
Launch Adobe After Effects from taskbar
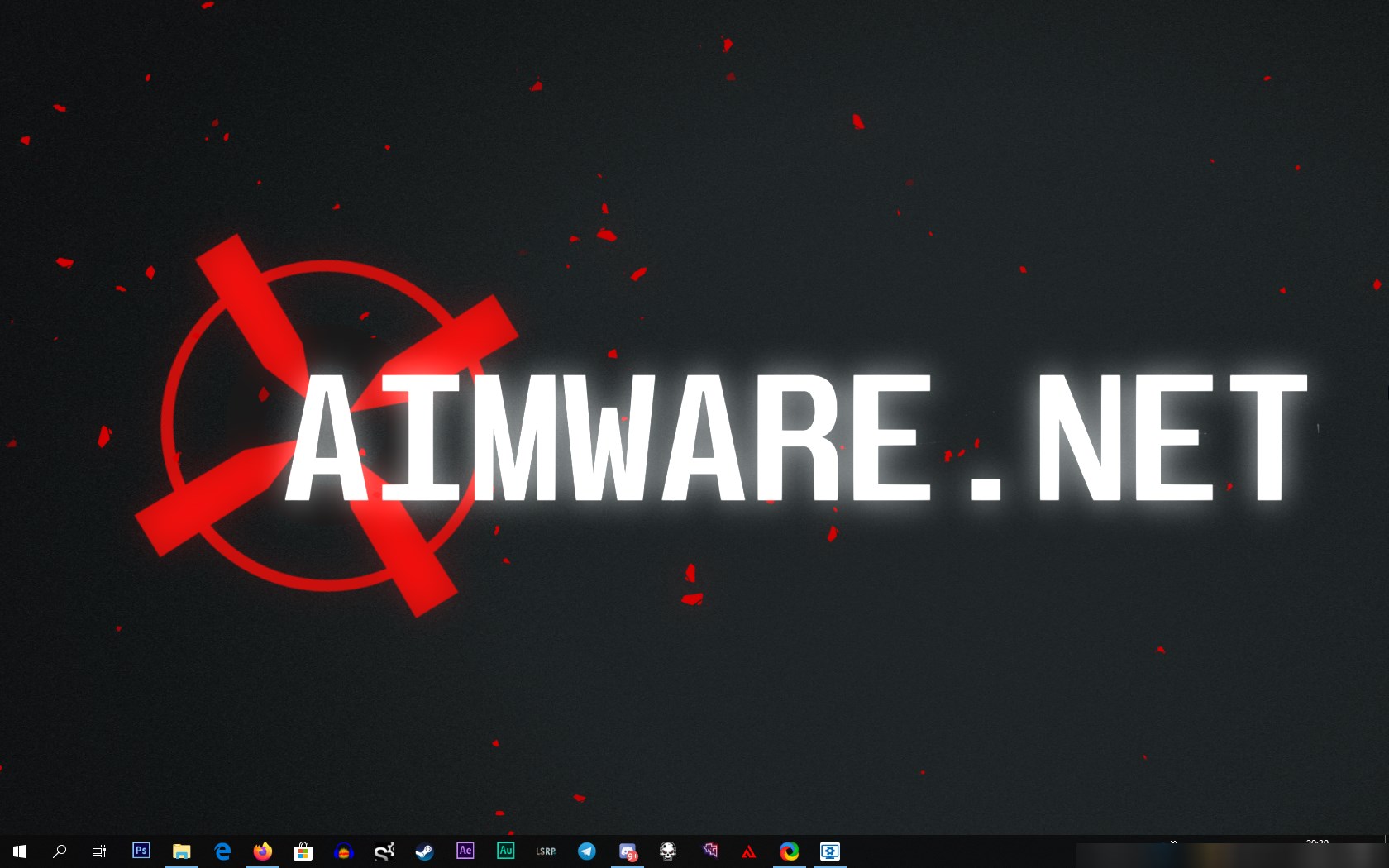click(x=465, y=851)
